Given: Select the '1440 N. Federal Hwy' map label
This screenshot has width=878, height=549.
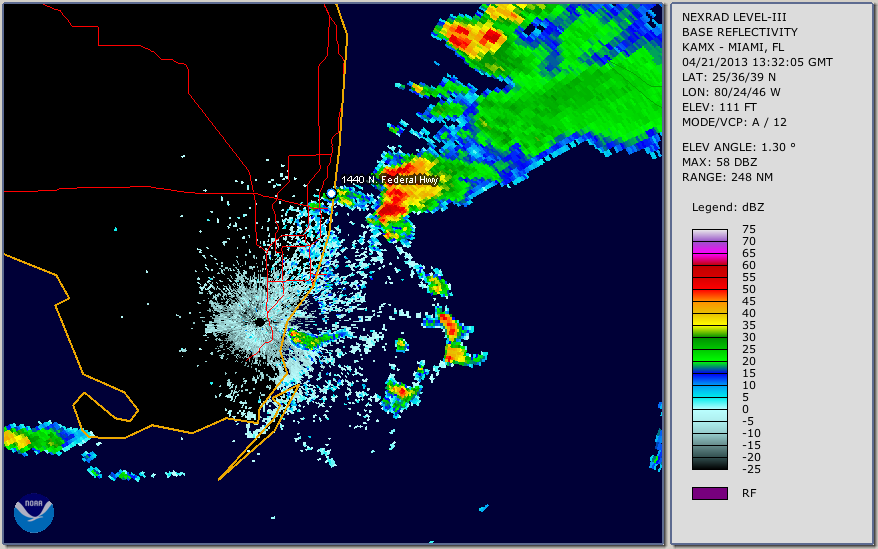Looking at the screenshot, I should pos(390,179).
